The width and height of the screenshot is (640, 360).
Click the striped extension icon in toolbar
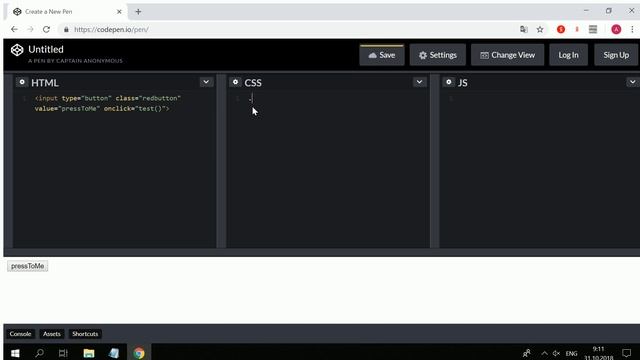[593, 29]
